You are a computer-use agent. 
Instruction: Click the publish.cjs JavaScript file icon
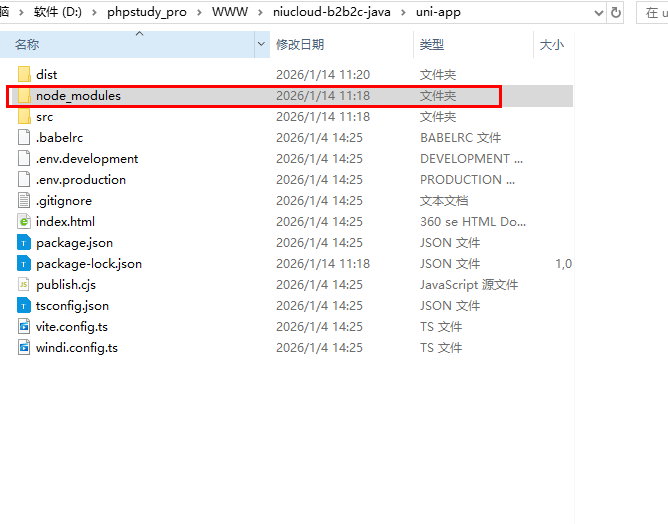pos(24,284)
